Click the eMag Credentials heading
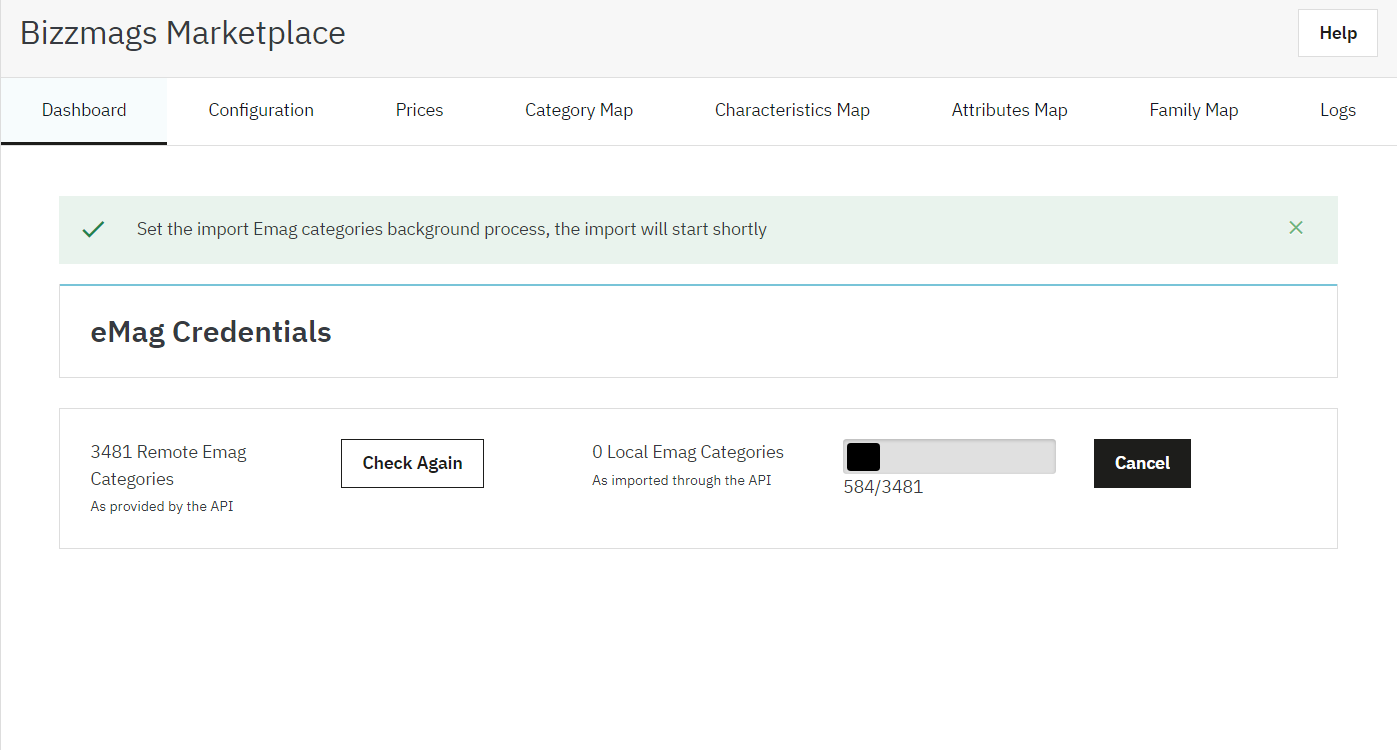1397x750 pixels. (x=211, y=332)
